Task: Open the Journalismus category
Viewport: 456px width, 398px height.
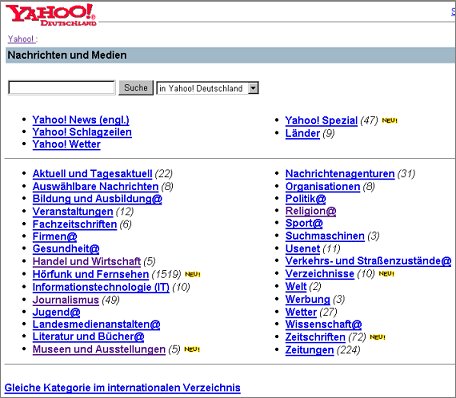Action: (x=66, y=300)
